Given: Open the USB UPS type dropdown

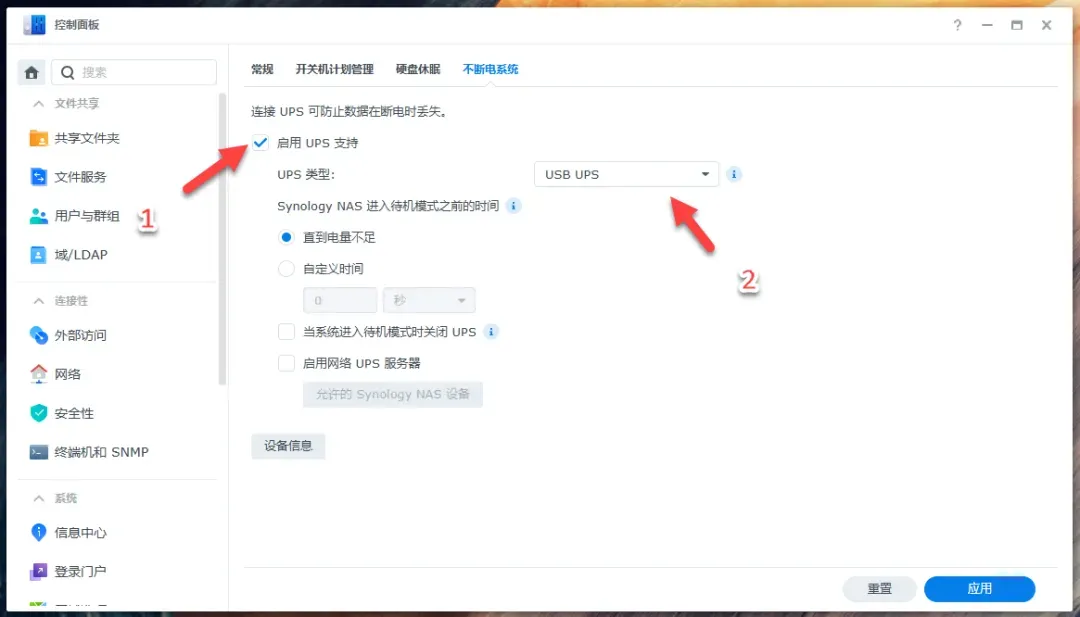Looking at the screenshot, I should tap(626, 174).
